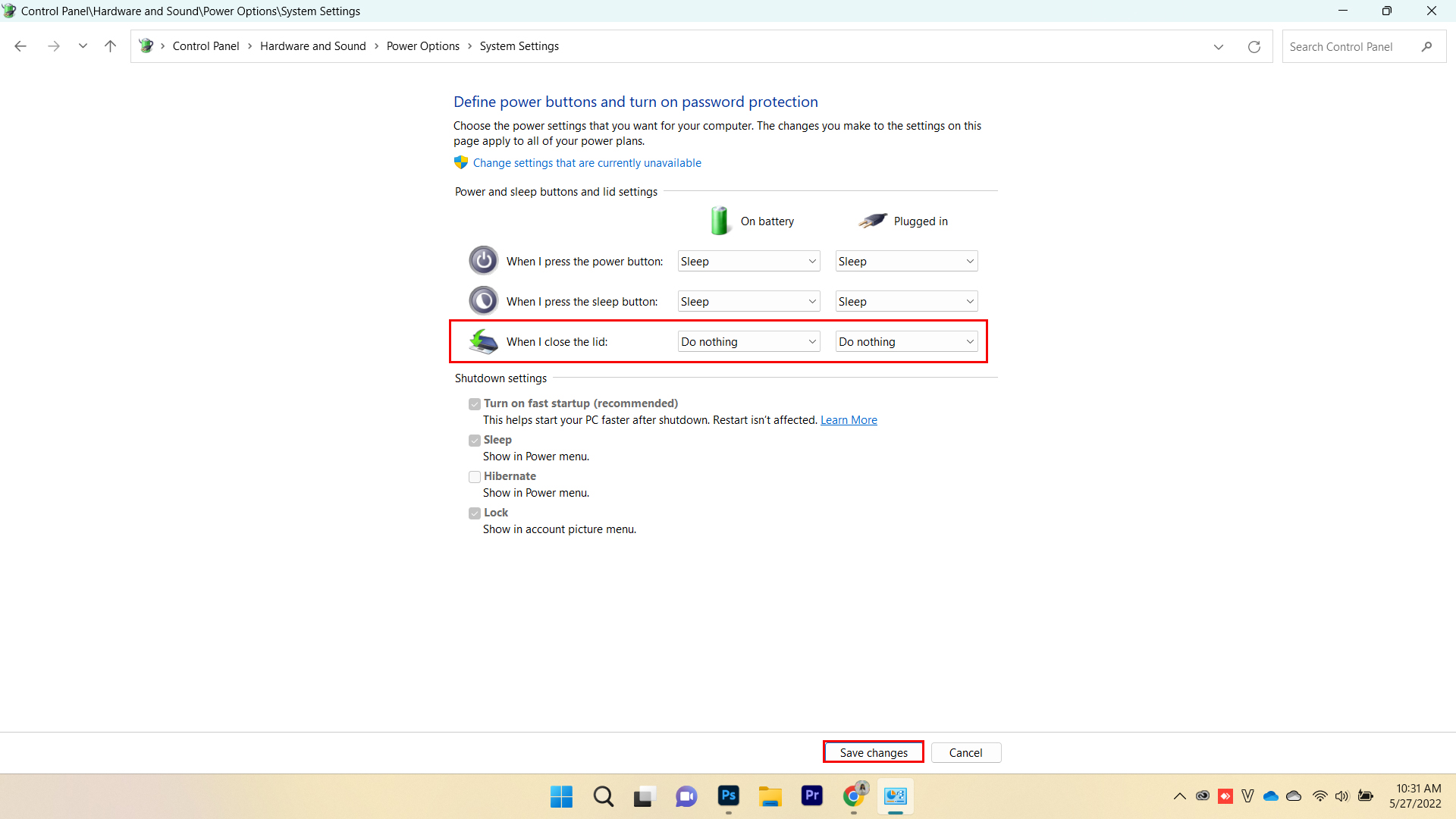Screen dimensions: 1456x819
Task: Click Save changes button
Action: coord(872,751)
